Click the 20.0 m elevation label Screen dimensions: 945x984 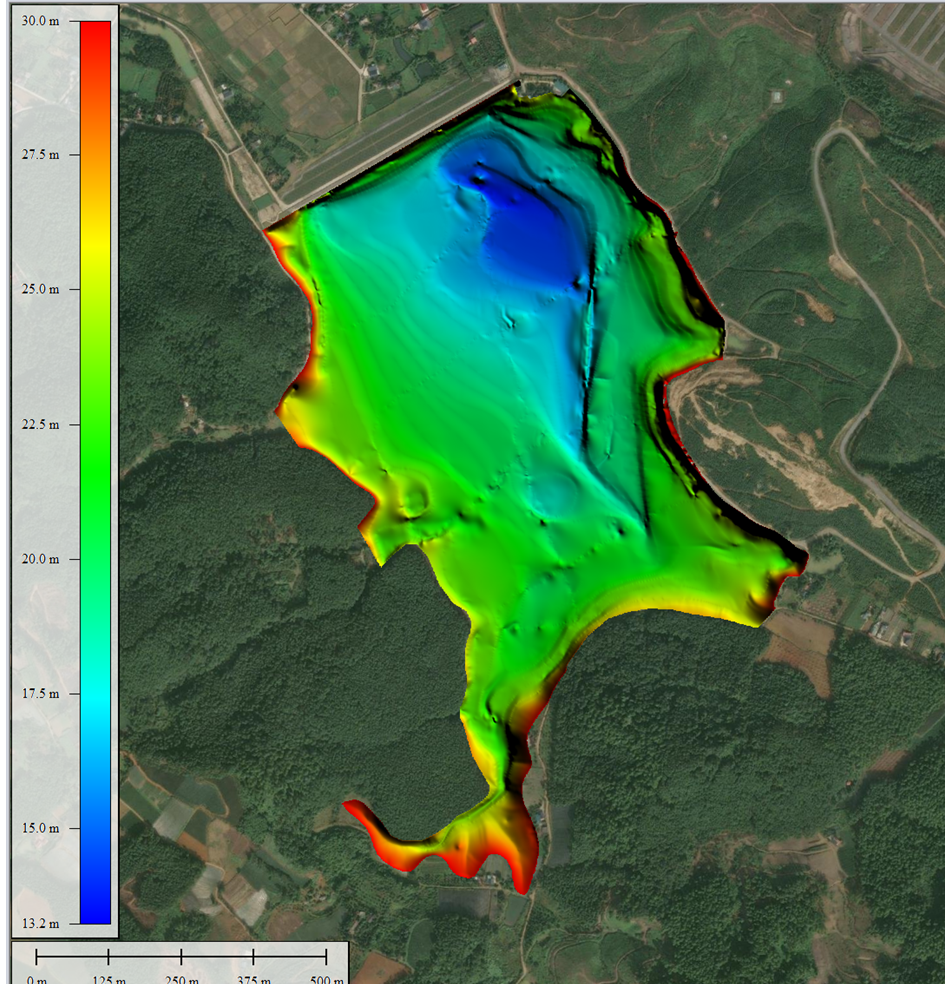click(41, 559)
